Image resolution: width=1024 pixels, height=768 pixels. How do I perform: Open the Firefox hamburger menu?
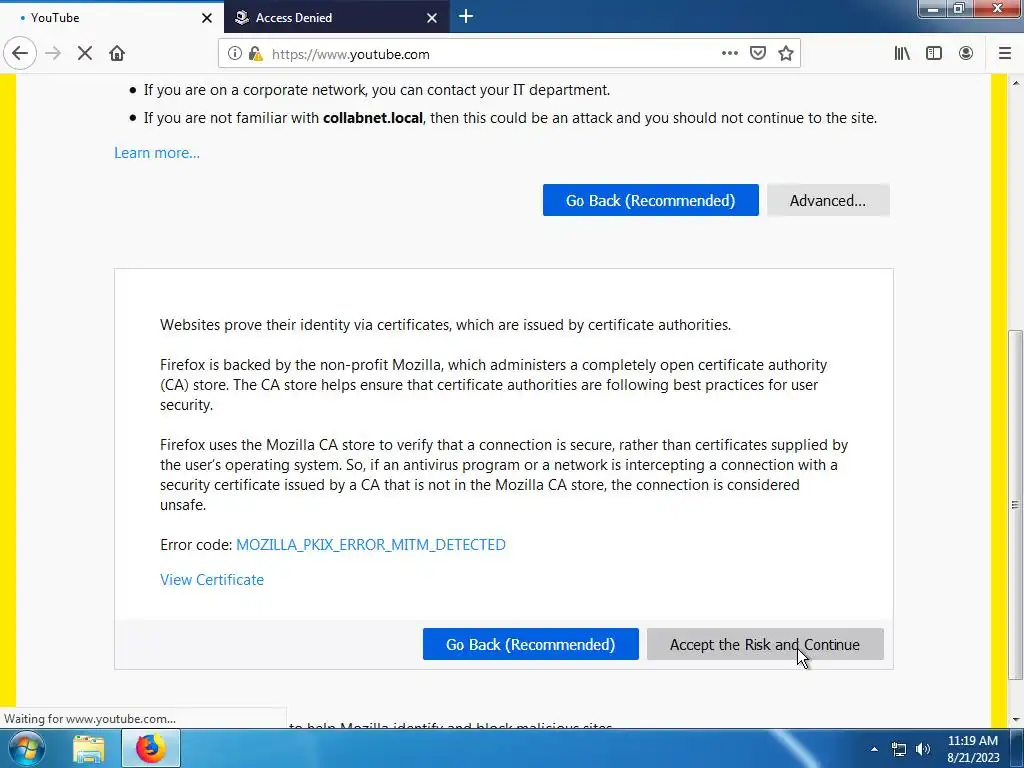[x=1004, y=54]
